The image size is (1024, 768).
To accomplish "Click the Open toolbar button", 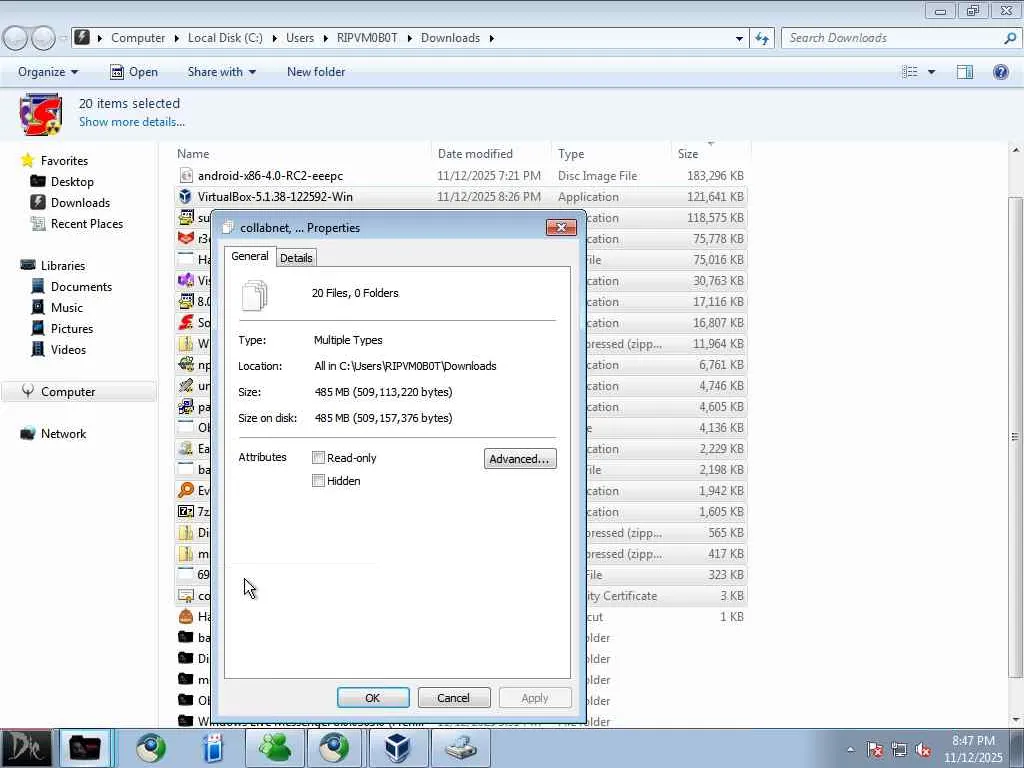I will click(134, 72).
